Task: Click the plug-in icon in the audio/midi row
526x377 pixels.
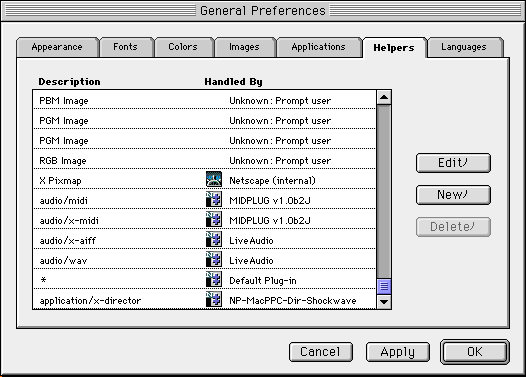Action: coord(214,199)
